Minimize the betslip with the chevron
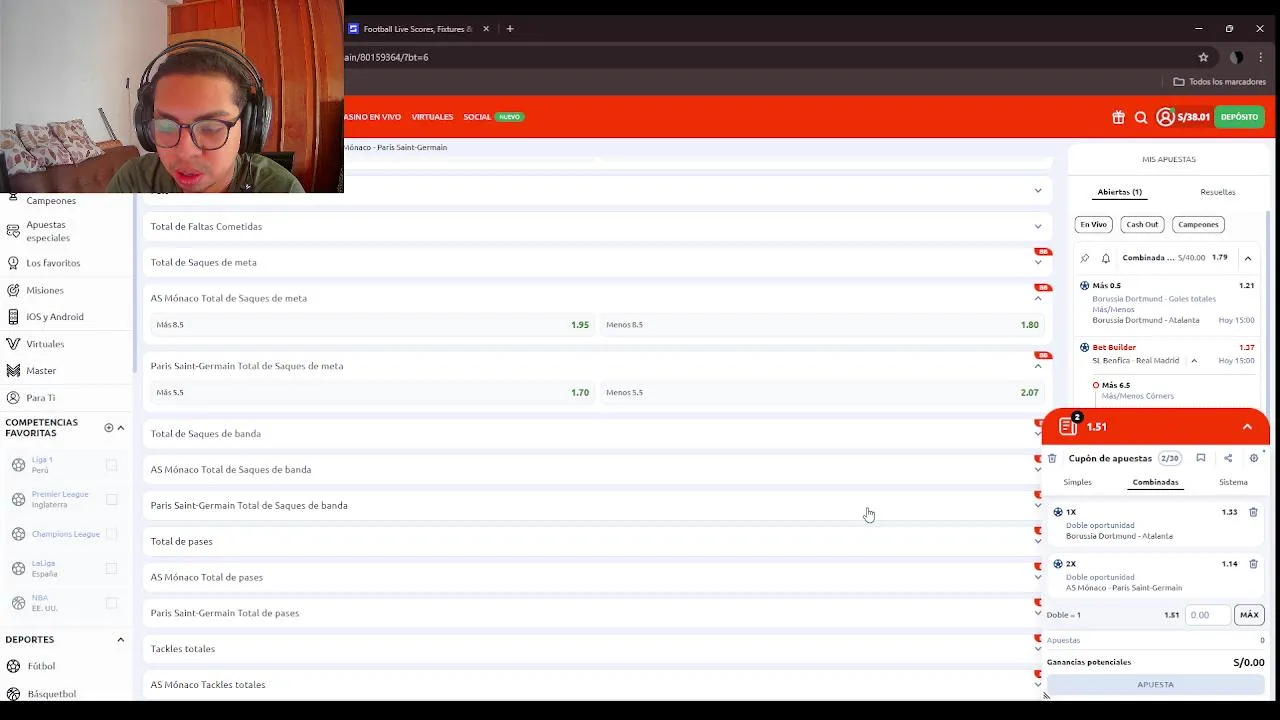This screenshot has height=720, width=1280. pos(1247,427)
